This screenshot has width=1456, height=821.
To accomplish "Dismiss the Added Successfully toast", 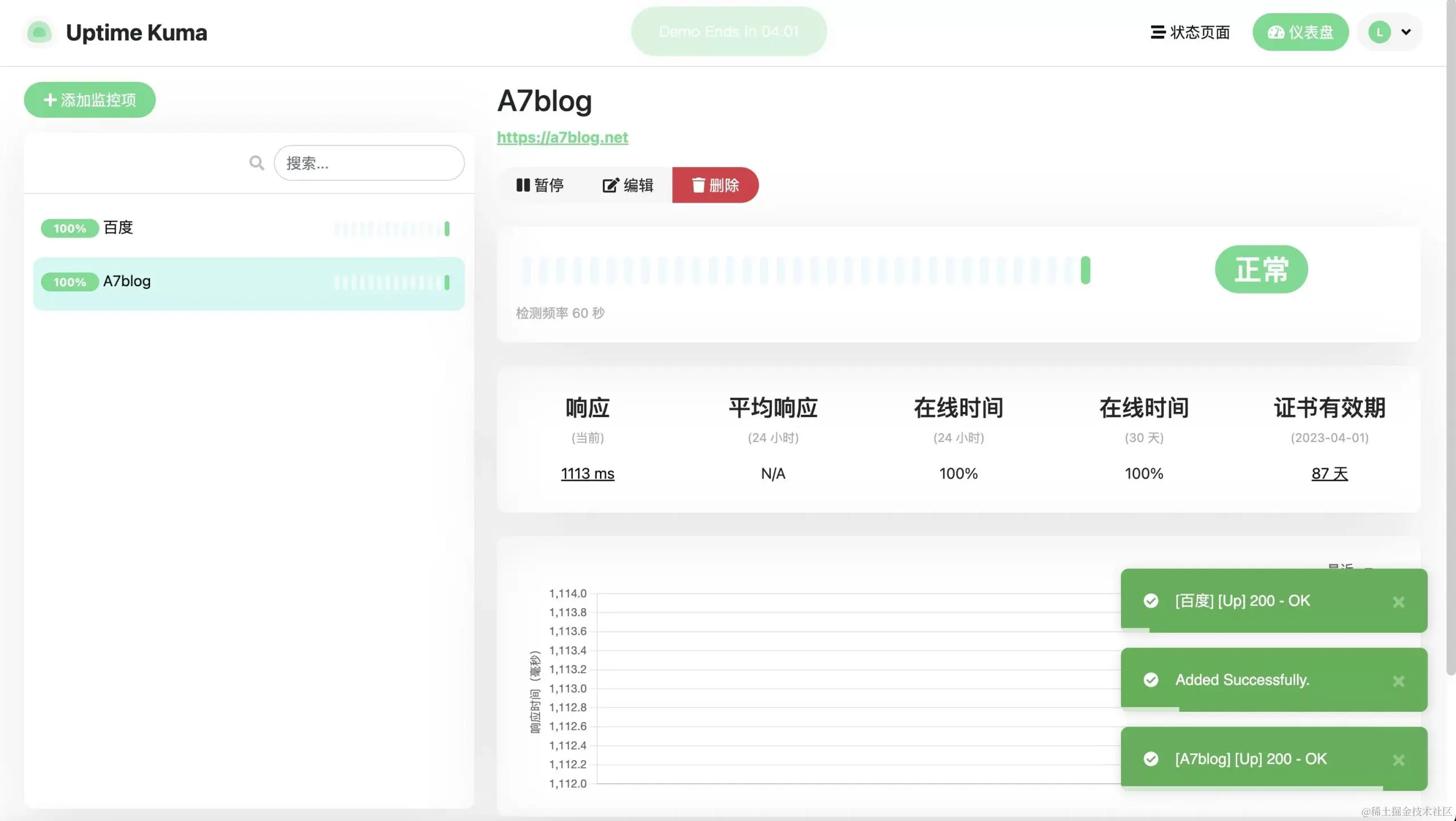I will coord(1400,681).
